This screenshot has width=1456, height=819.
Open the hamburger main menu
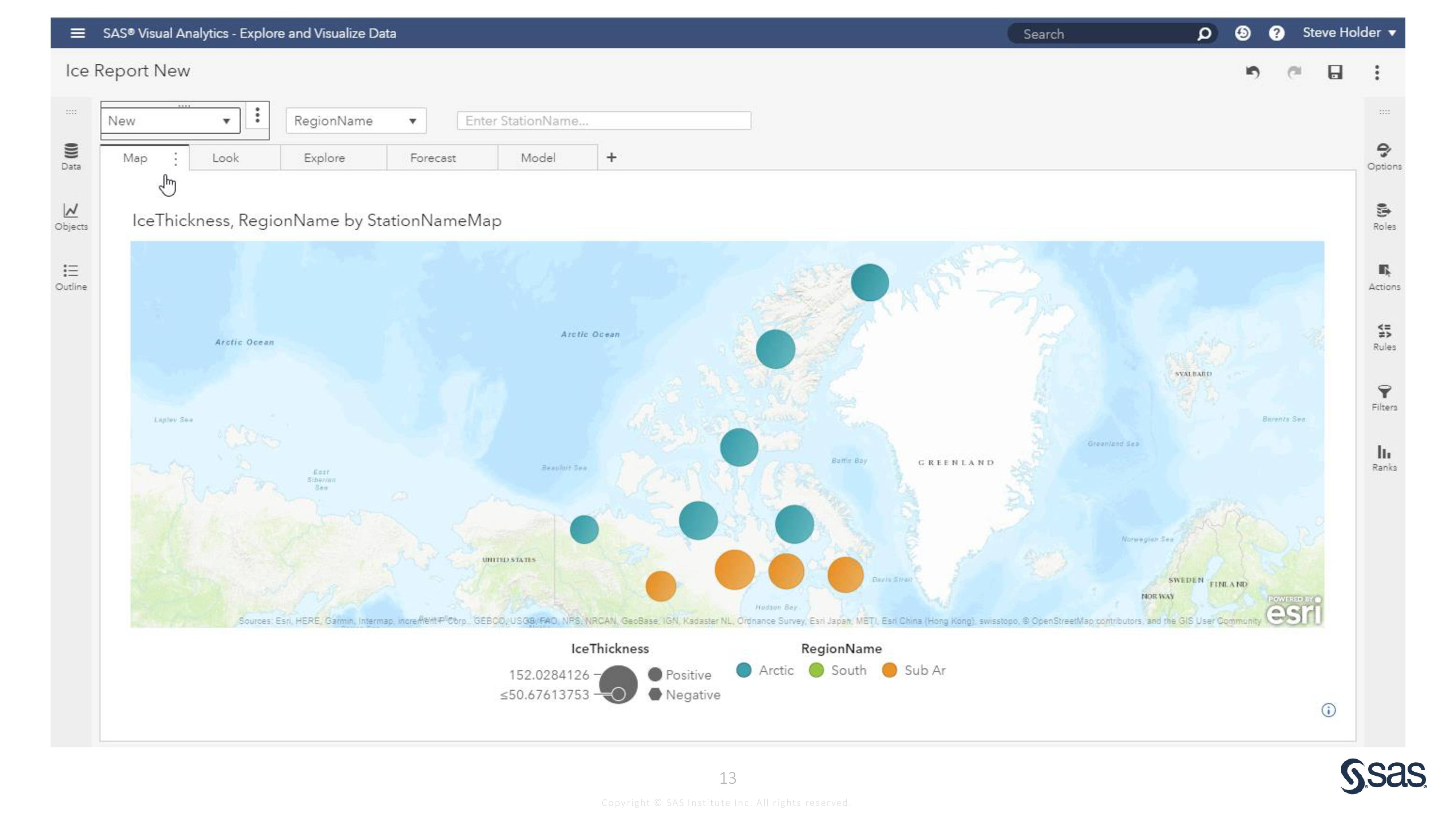click(78, 33)
